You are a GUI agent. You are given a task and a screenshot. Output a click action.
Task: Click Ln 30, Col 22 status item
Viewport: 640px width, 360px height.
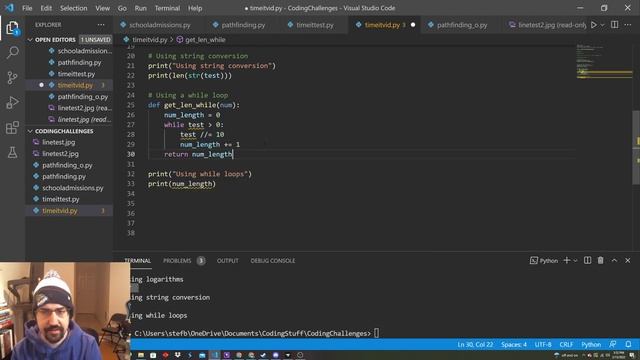(475, 344)
